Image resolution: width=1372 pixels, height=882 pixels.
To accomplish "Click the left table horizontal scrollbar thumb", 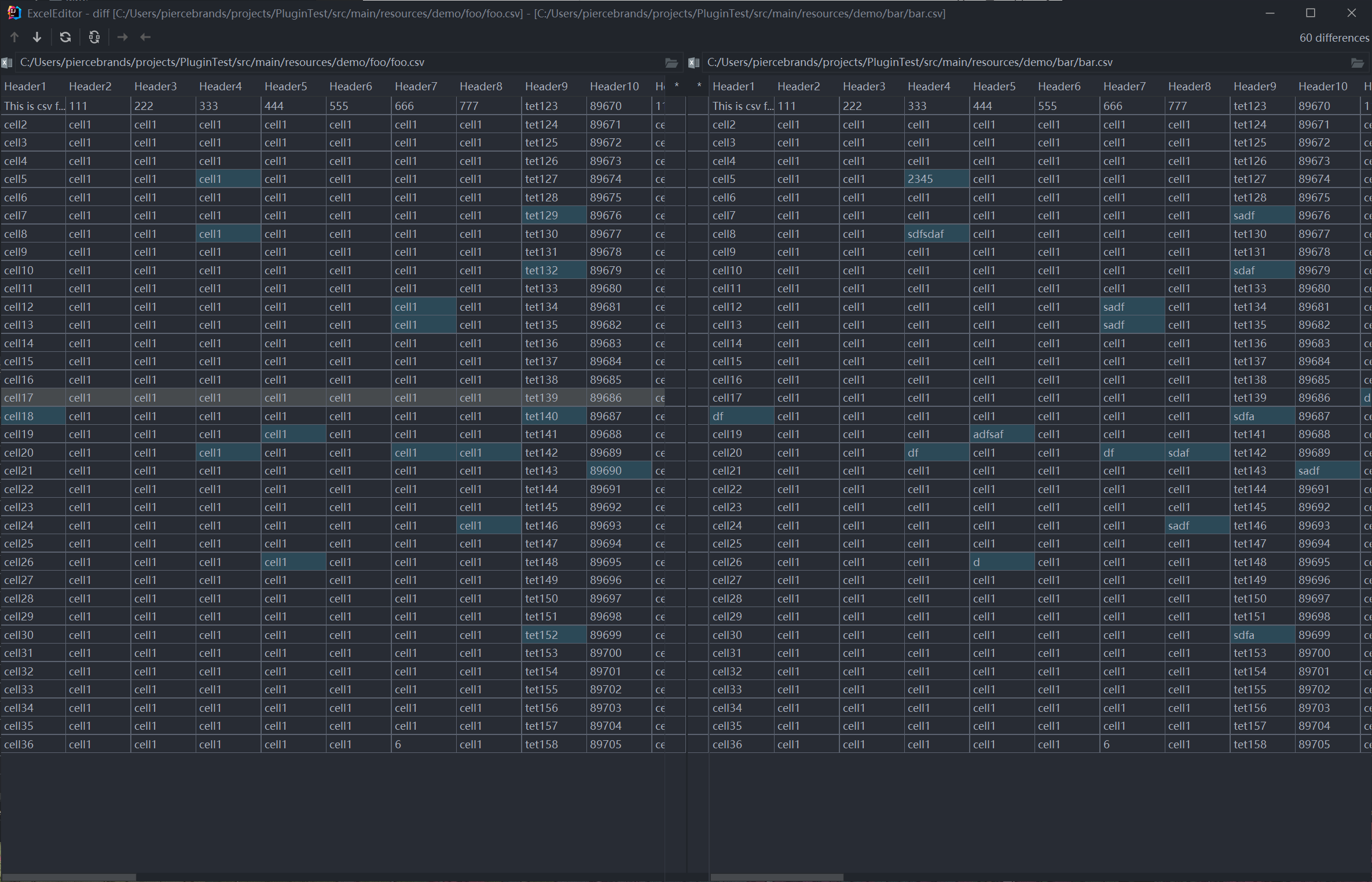I will pyautogui.click(x=68, y=877).
